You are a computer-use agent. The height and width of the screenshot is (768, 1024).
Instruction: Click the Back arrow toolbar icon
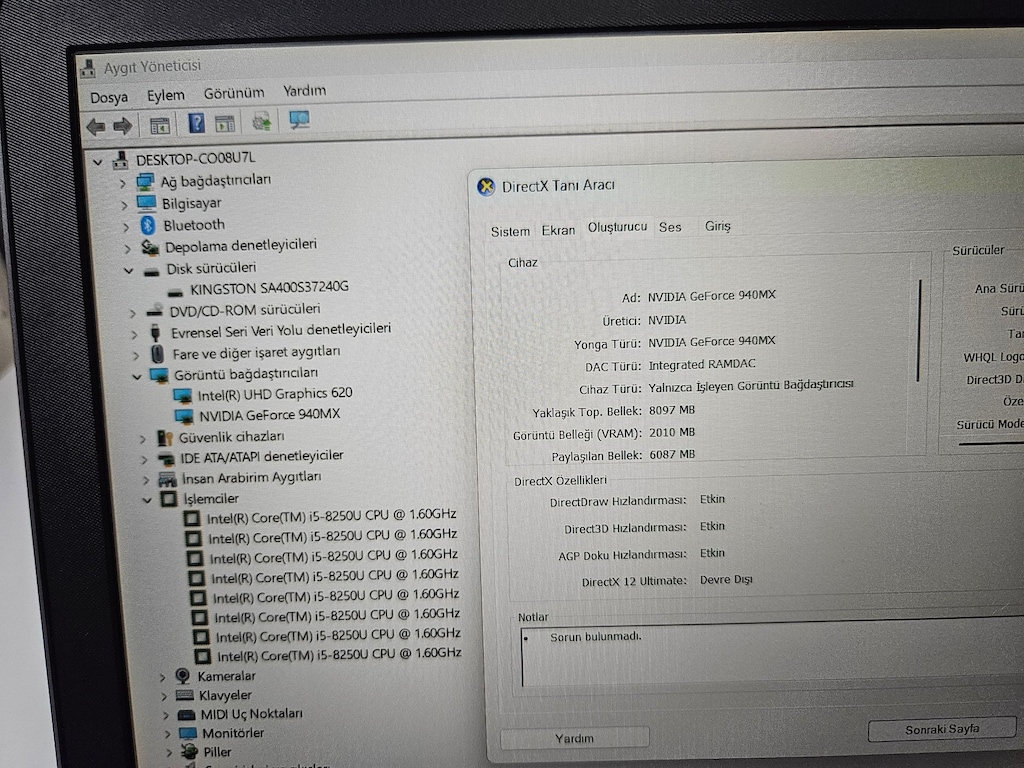pos(96,126)
